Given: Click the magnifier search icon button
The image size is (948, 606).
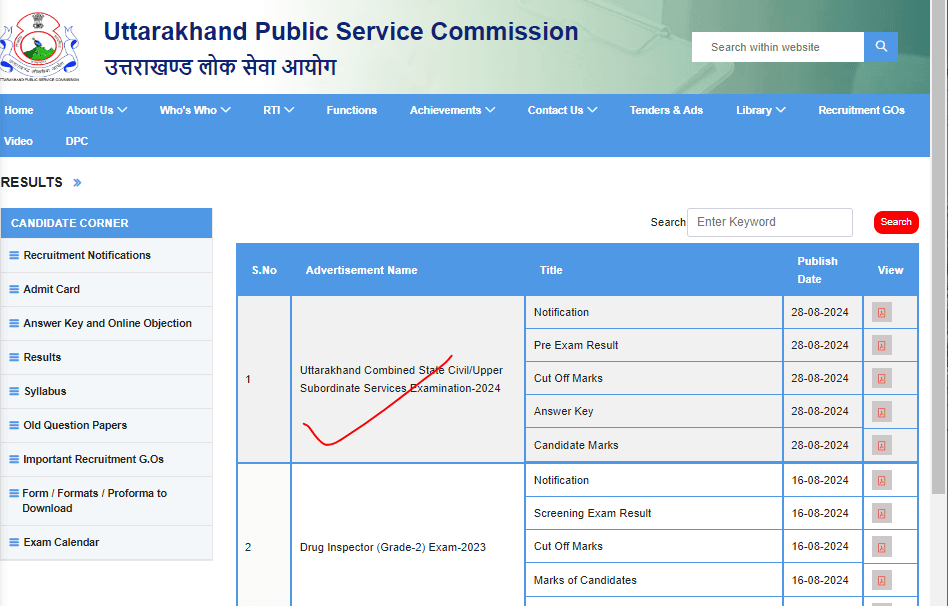Looking at the screenshot, I should tap(880, 47).
